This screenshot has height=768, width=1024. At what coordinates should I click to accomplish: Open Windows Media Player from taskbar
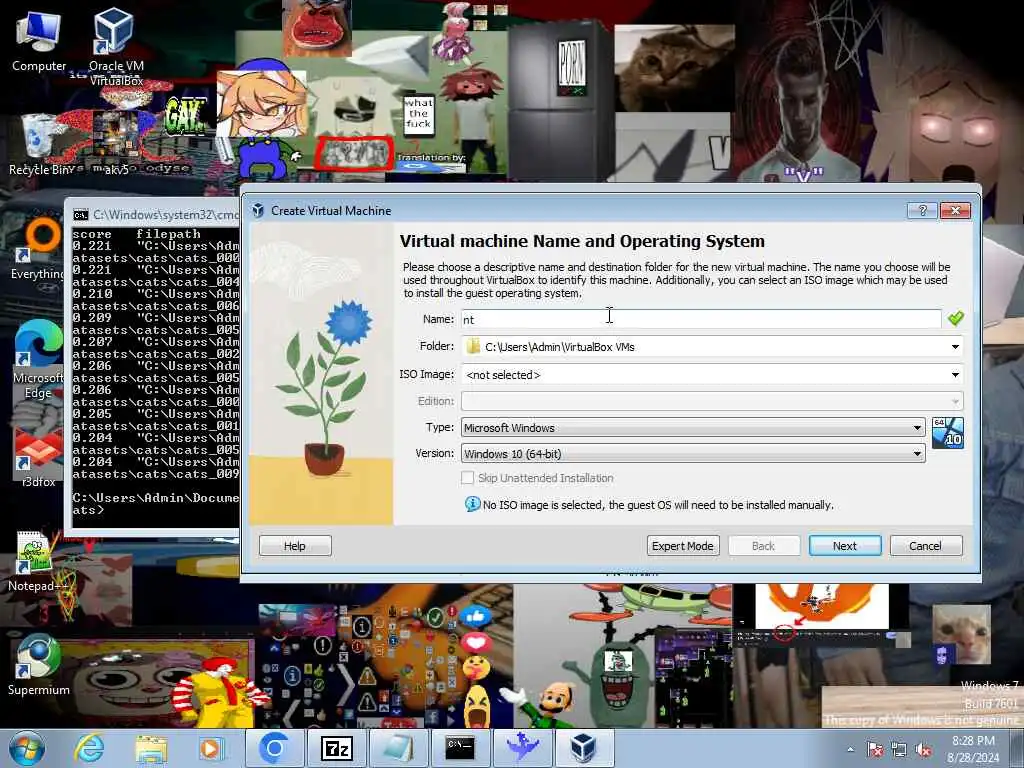(x=211, y=748)
